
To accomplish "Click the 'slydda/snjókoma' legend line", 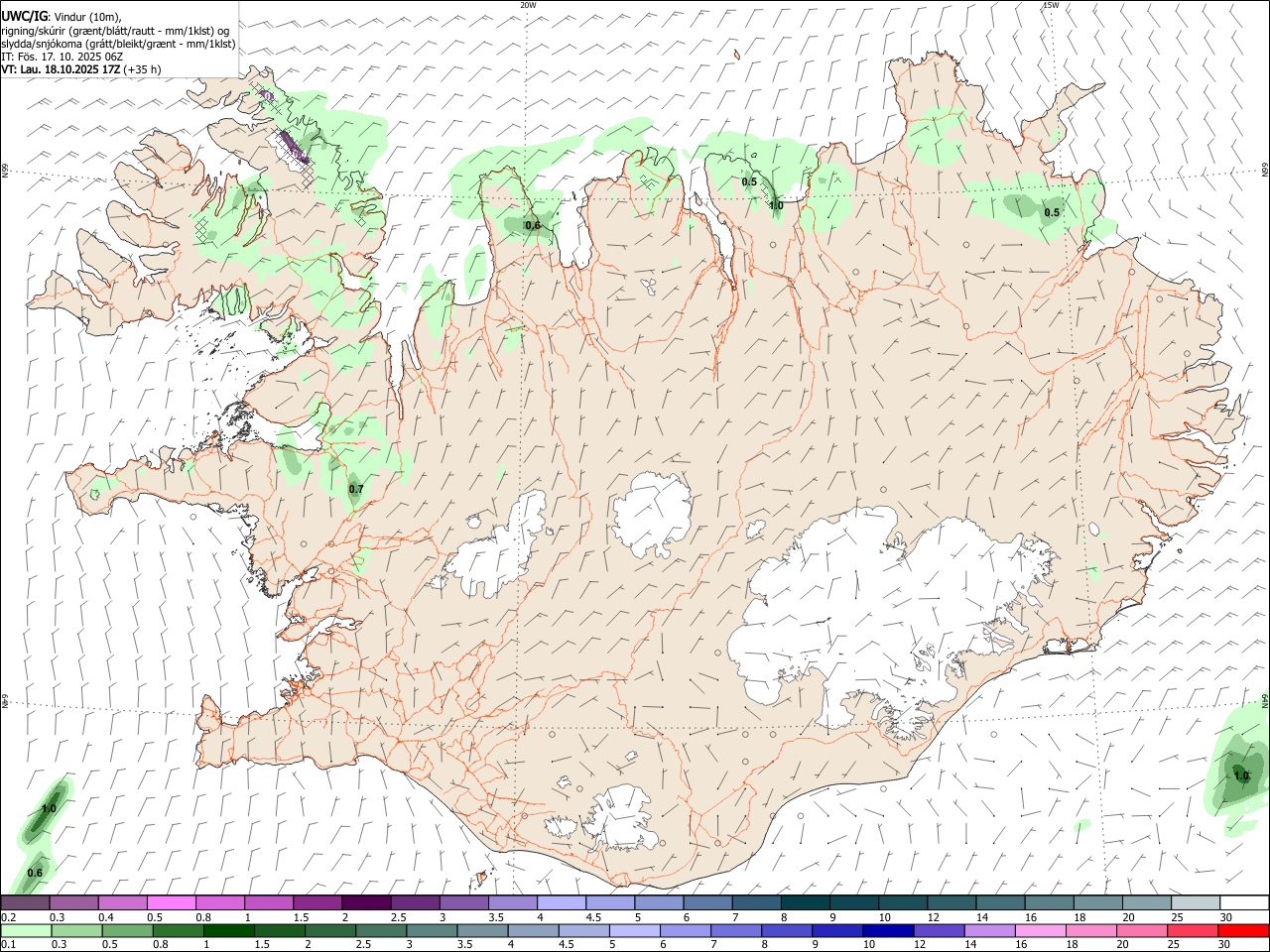I will 118,44.
